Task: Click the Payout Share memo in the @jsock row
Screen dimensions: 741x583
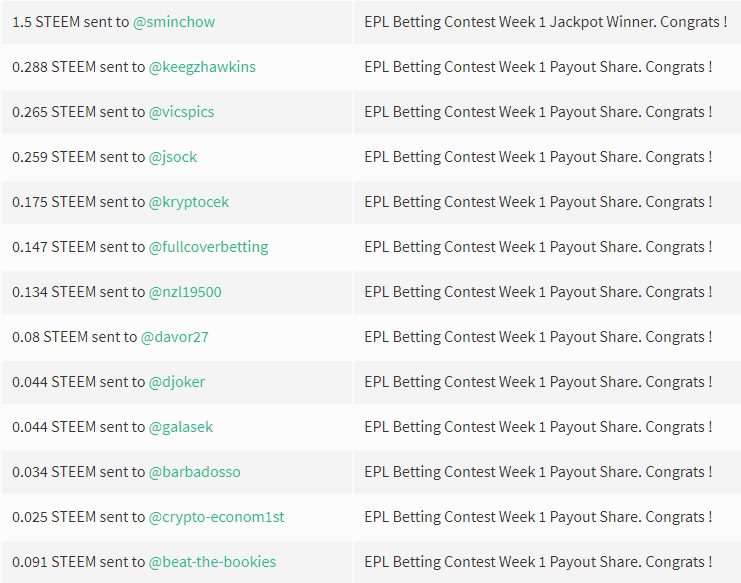Action: point(538,156)
